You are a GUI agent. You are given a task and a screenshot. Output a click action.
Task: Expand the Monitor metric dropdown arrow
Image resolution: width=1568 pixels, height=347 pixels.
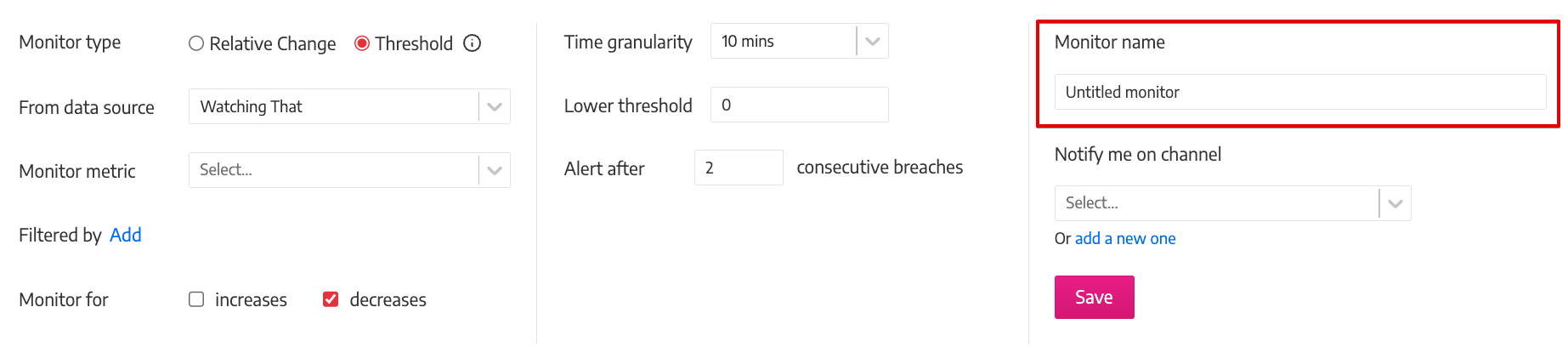(495, 170)
